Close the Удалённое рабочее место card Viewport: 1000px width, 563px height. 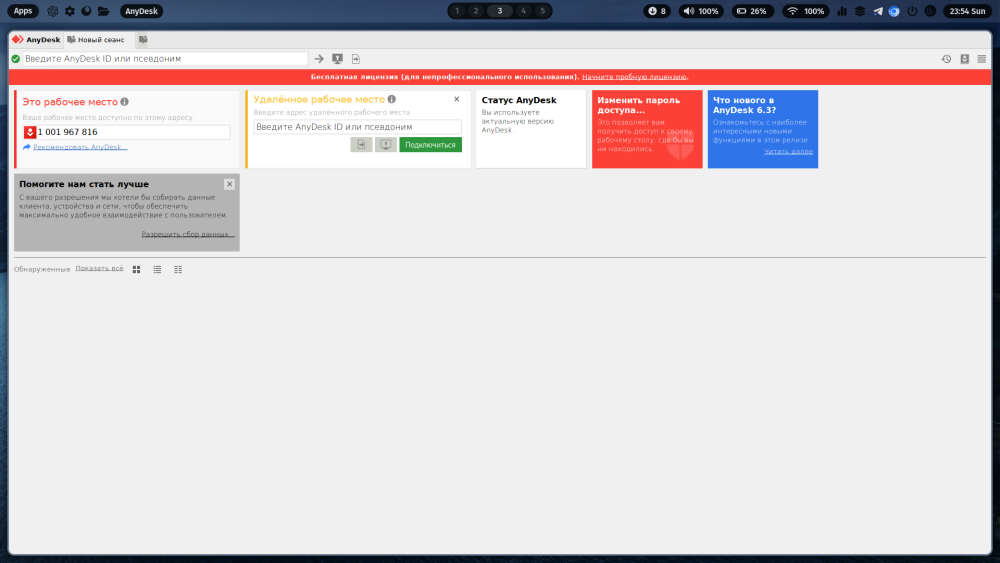(457, 99)
